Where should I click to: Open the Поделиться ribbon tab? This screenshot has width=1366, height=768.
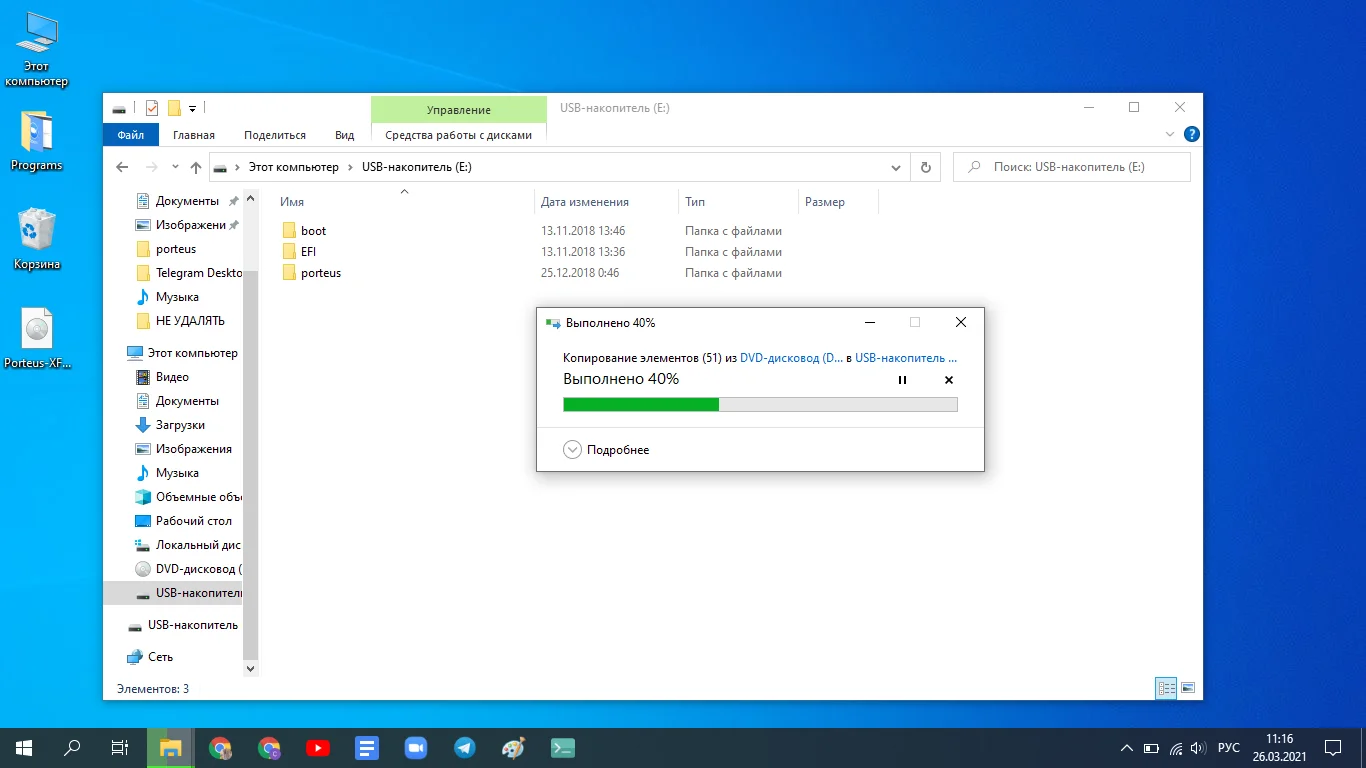(275, 135)
